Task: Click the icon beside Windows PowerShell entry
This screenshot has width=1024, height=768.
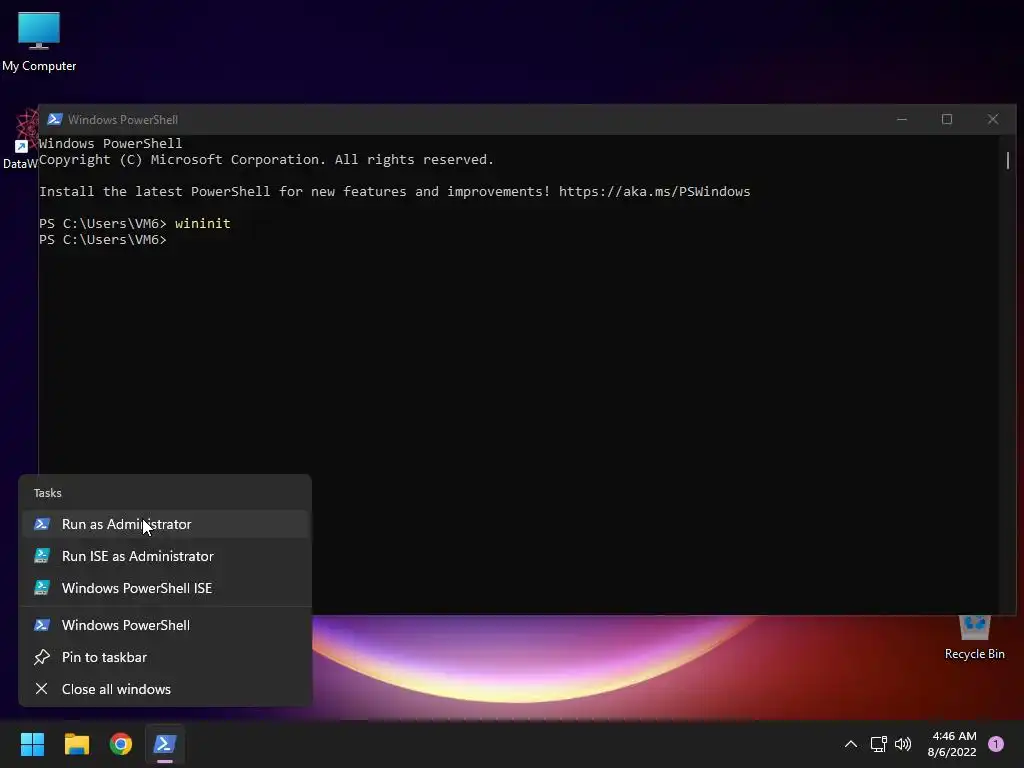Action: (42, 626)
